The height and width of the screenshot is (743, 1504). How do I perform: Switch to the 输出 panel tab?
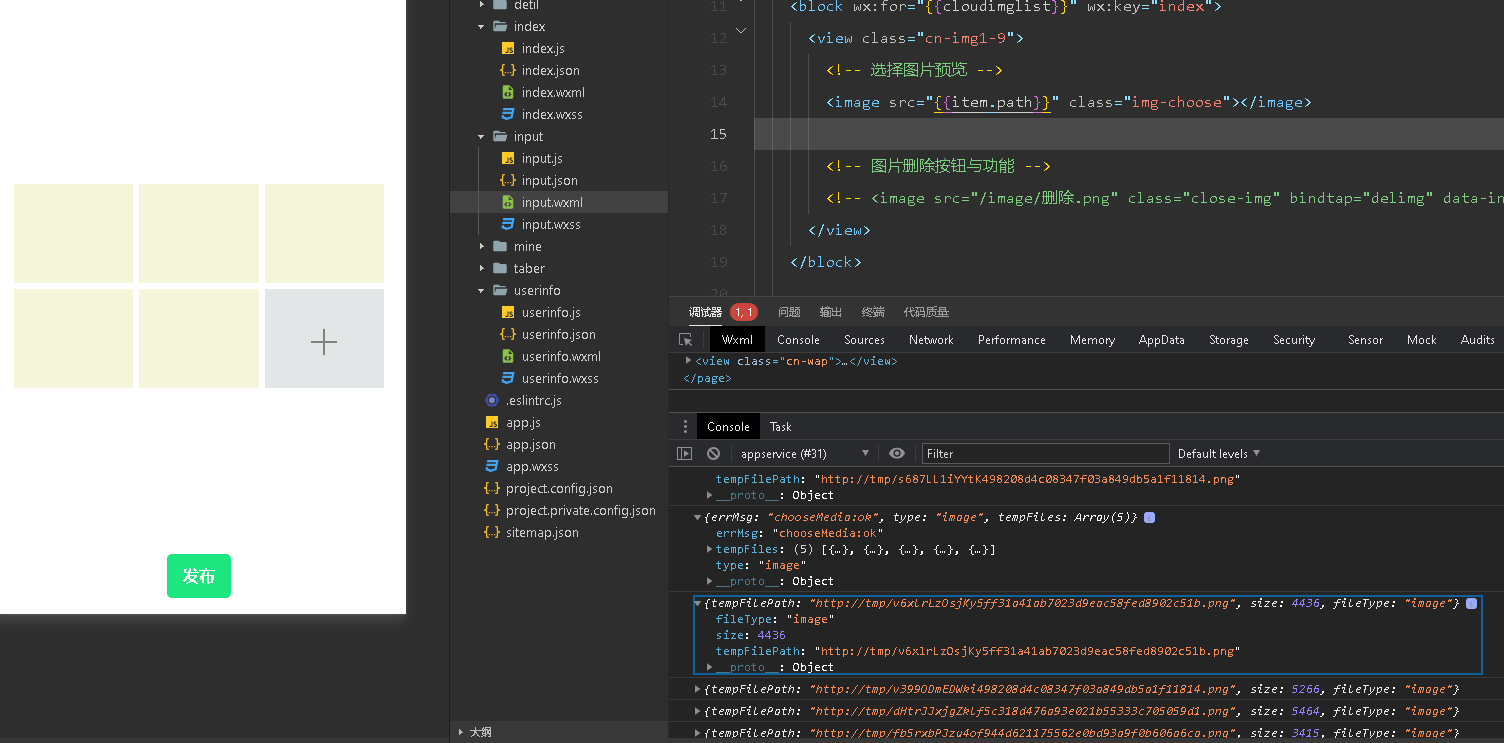[831, 313]
